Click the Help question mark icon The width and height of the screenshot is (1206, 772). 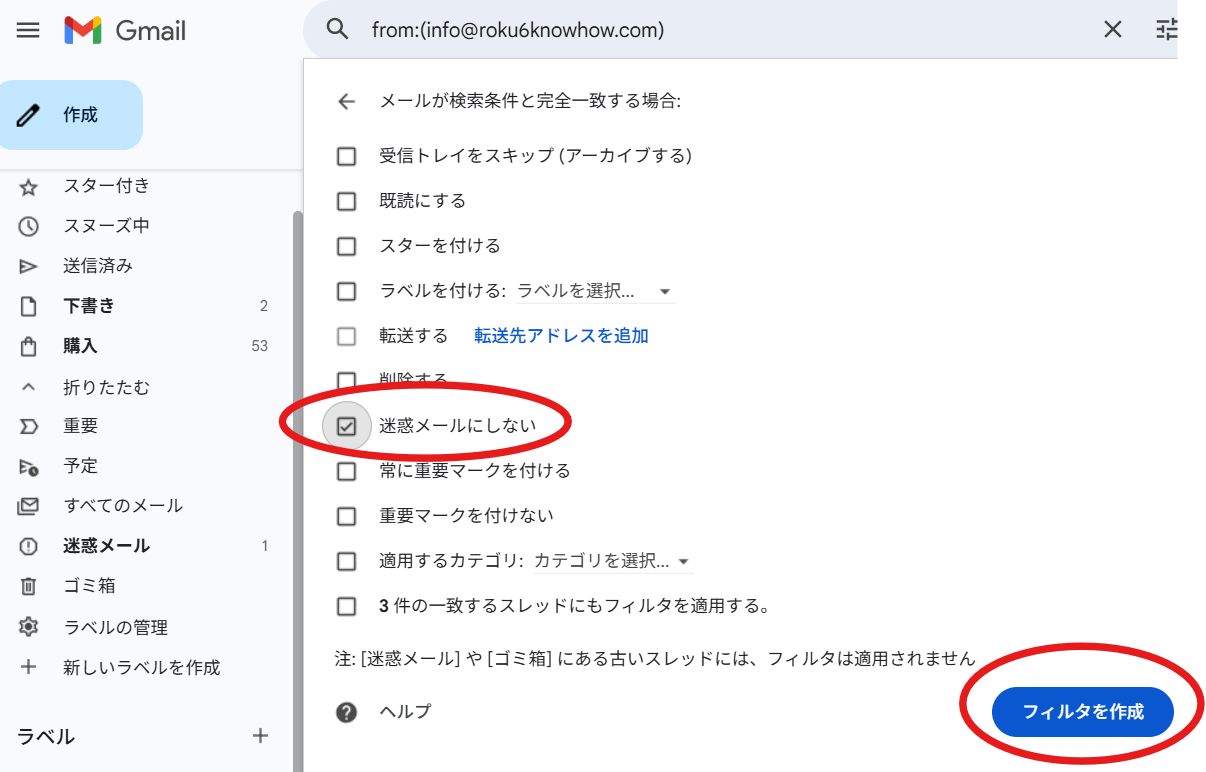tap(347, 712)
